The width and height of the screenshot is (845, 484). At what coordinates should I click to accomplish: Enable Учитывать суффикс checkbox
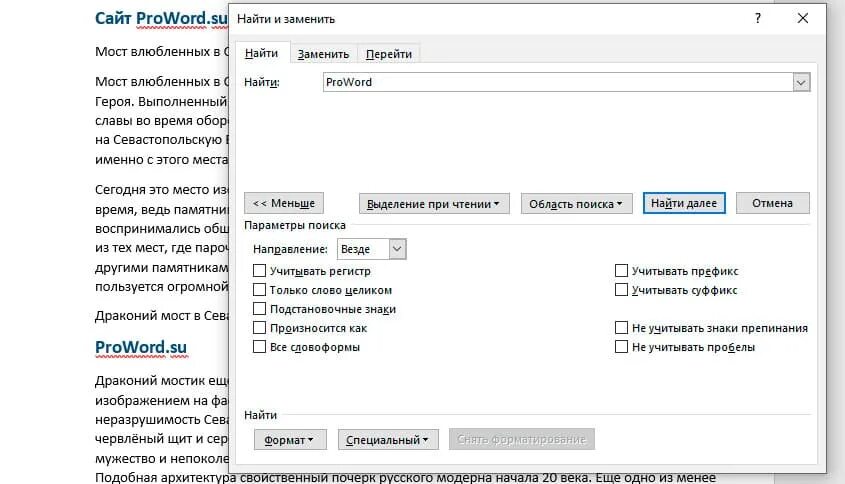click(621, 290)
